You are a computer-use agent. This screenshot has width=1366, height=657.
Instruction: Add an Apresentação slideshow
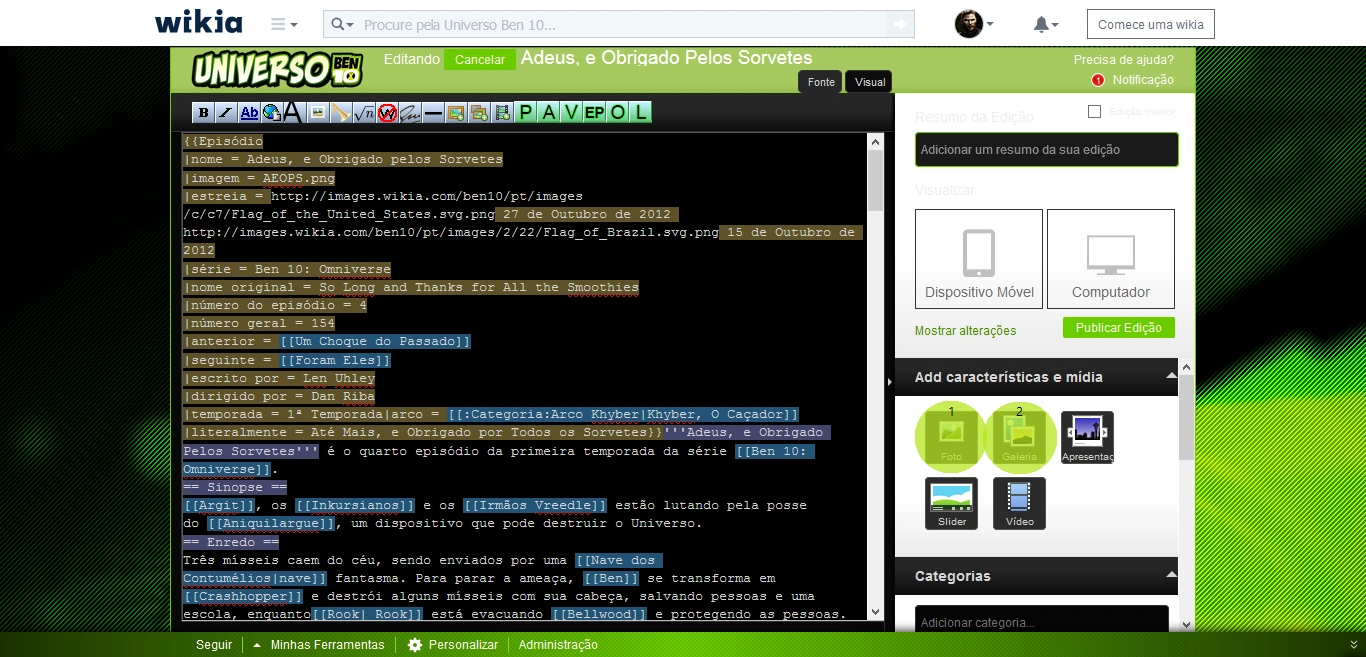click(x=1087, y=437)
